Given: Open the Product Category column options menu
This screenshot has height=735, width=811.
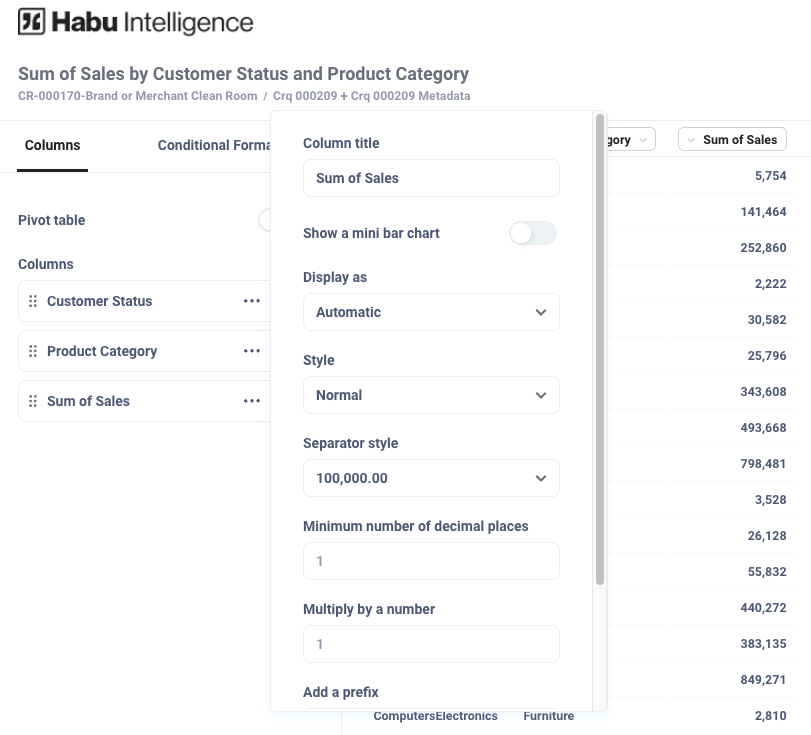Looking at the screenshot, I should pyautogui.click(x=252, y=351).
